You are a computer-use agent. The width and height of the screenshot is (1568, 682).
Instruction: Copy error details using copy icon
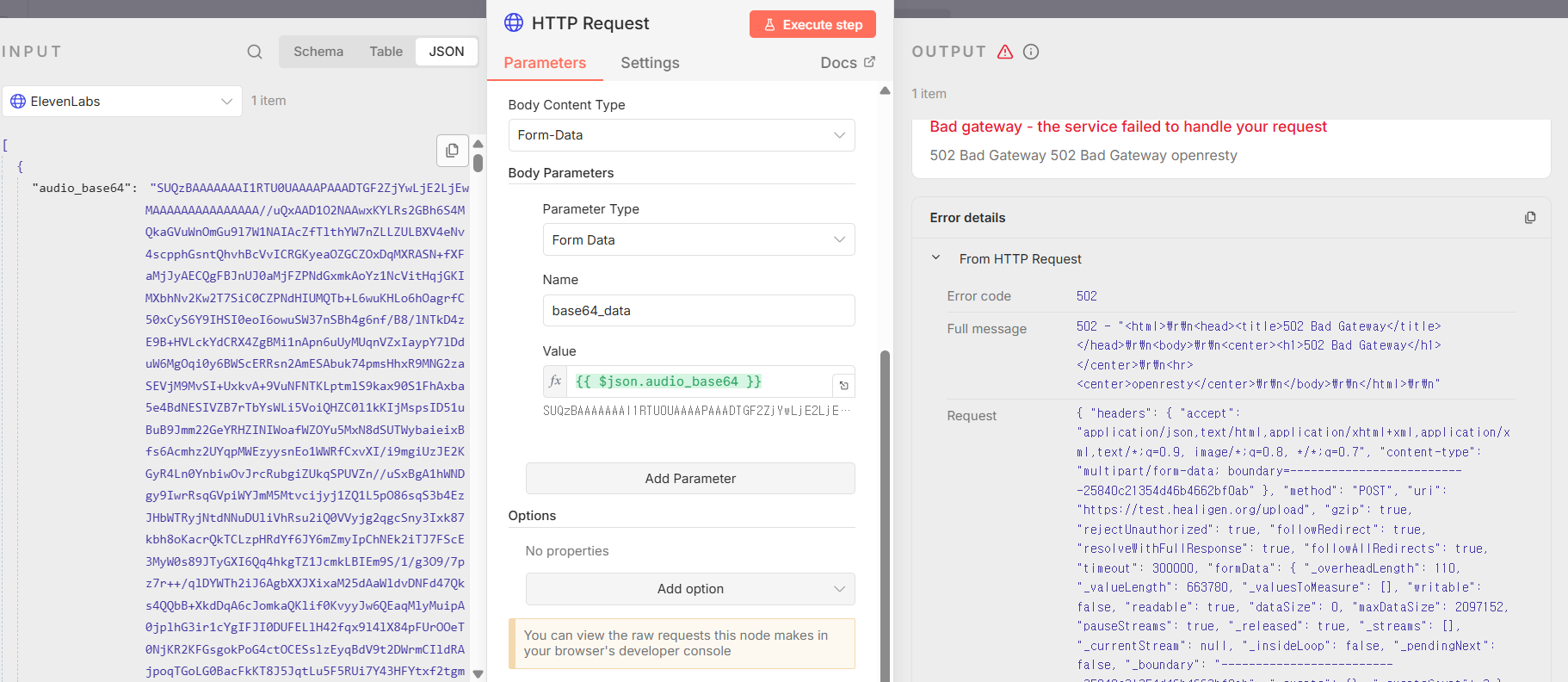click(x=1530, y=218)
